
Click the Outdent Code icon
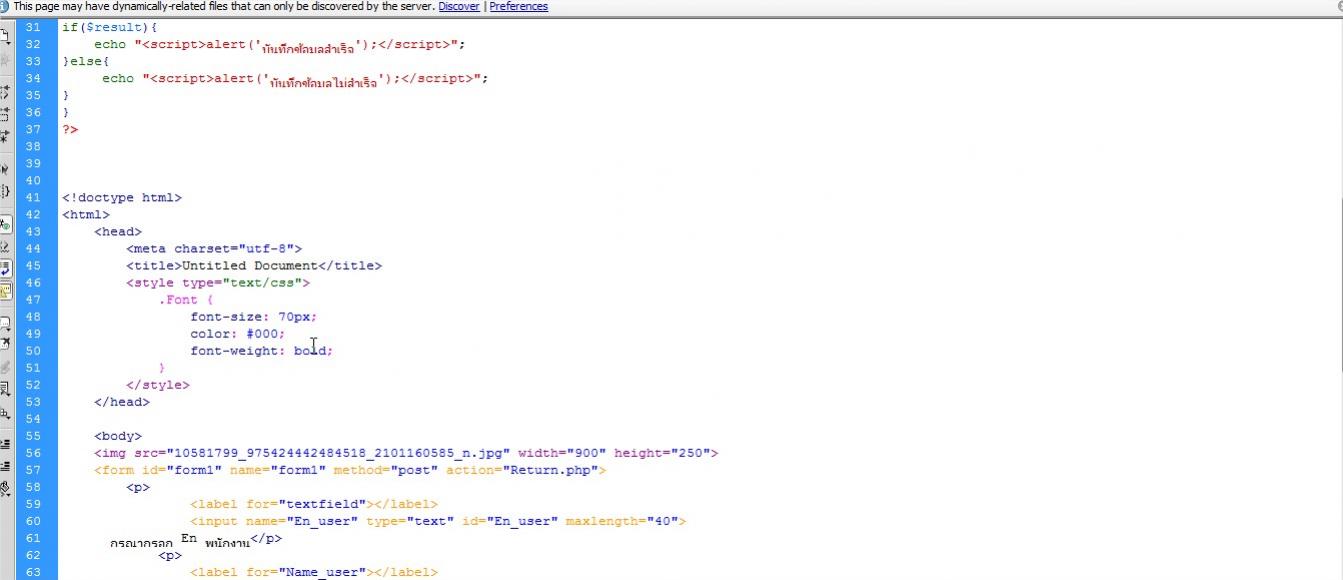[x=5, y=466]
